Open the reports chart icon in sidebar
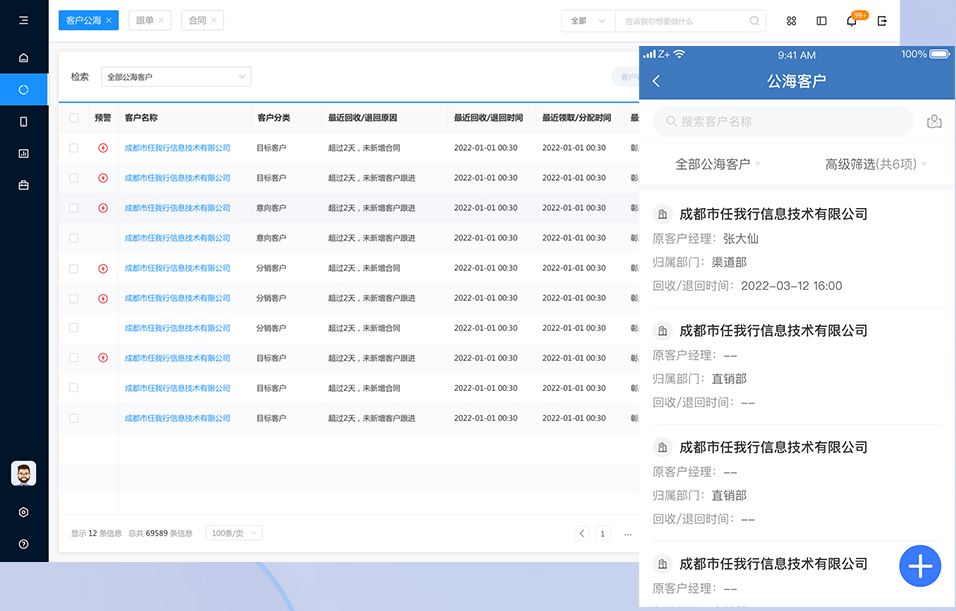Viewport: 956px width, 611px height. coord(23,153)
